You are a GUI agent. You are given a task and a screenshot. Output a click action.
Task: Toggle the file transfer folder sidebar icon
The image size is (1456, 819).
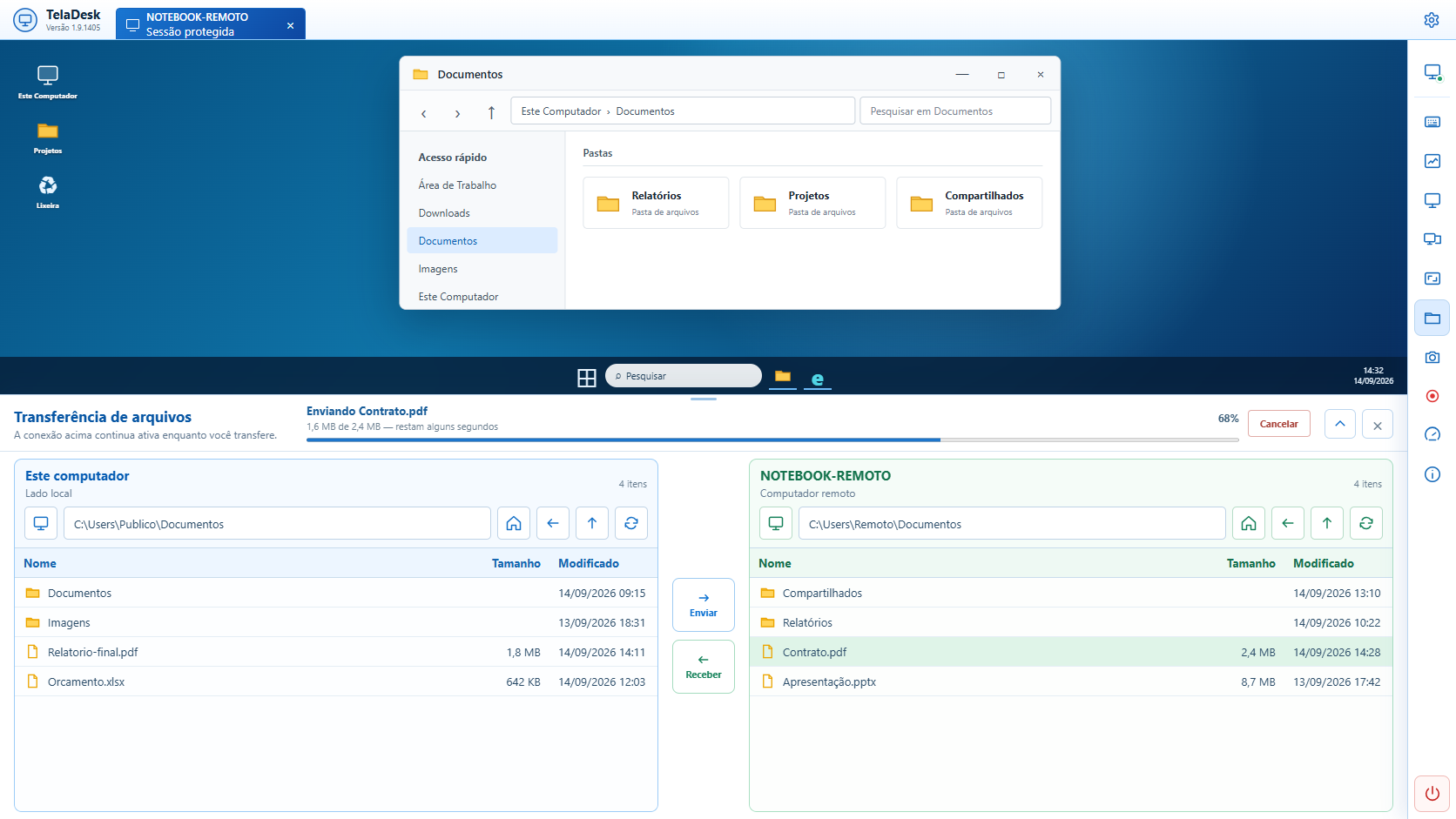[x=1432, y=318]
